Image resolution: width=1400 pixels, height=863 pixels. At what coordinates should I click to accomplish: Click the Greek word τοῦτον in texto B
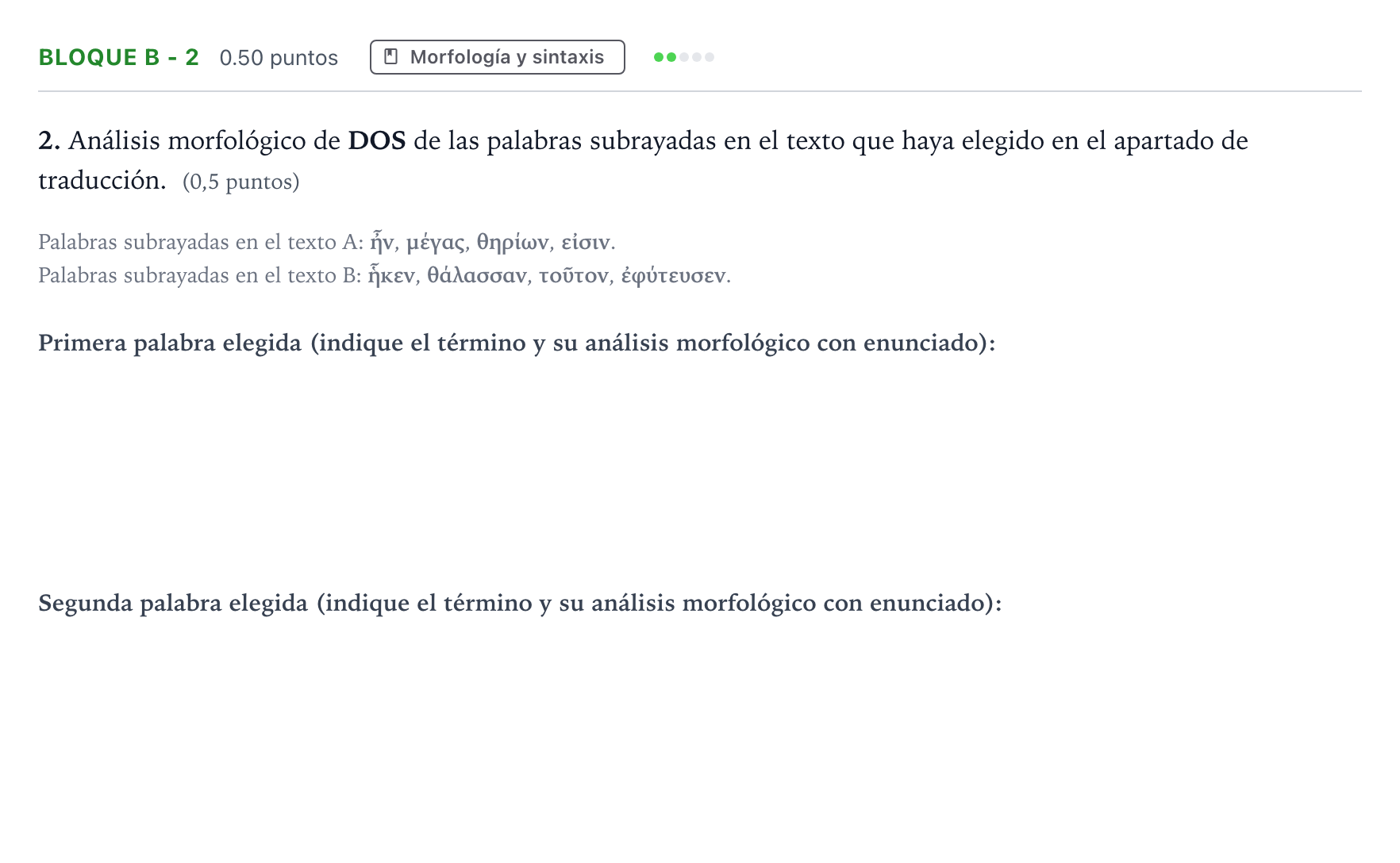pyautogui.click(x=574, y=275)
